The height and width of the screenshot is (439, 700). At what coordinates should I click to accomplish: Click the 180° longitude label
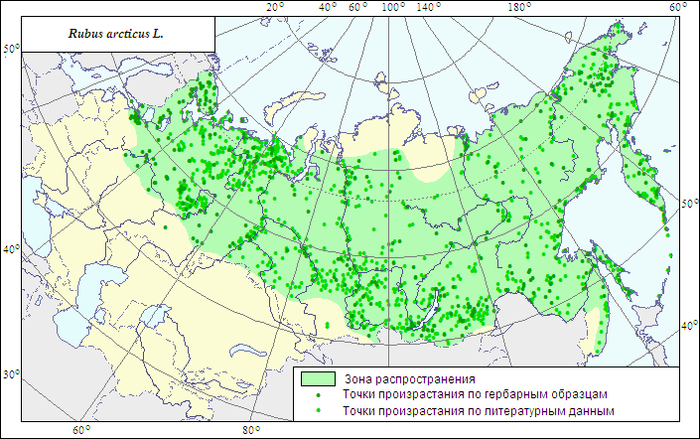point(520,7)
